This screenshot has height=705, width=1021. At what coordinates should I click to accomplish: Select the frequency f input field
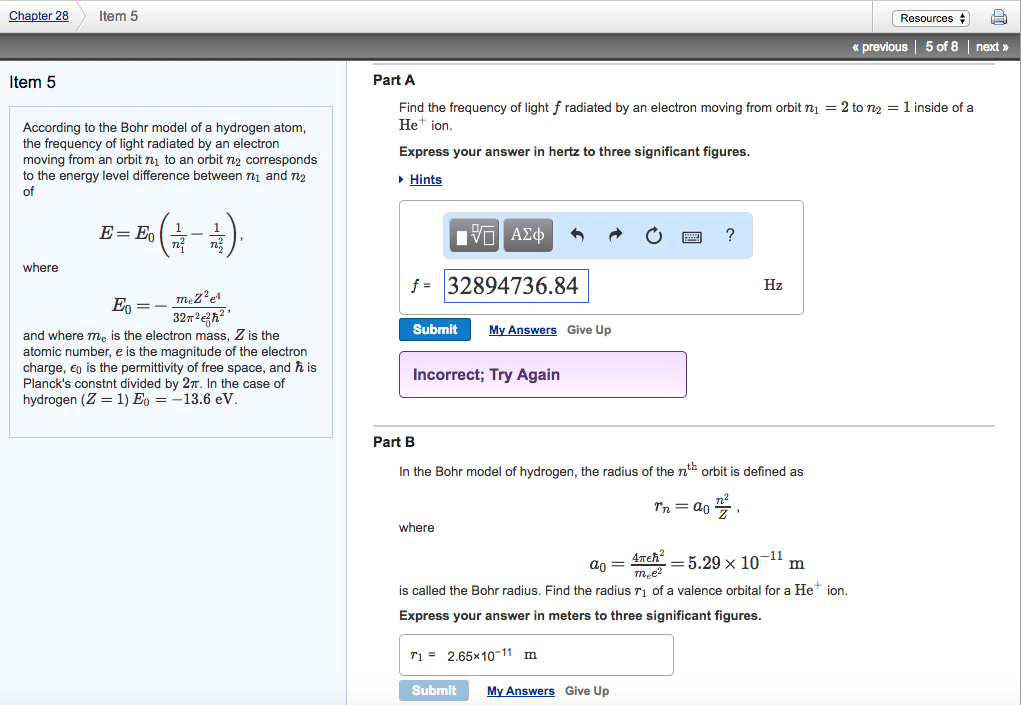[516, 285]
